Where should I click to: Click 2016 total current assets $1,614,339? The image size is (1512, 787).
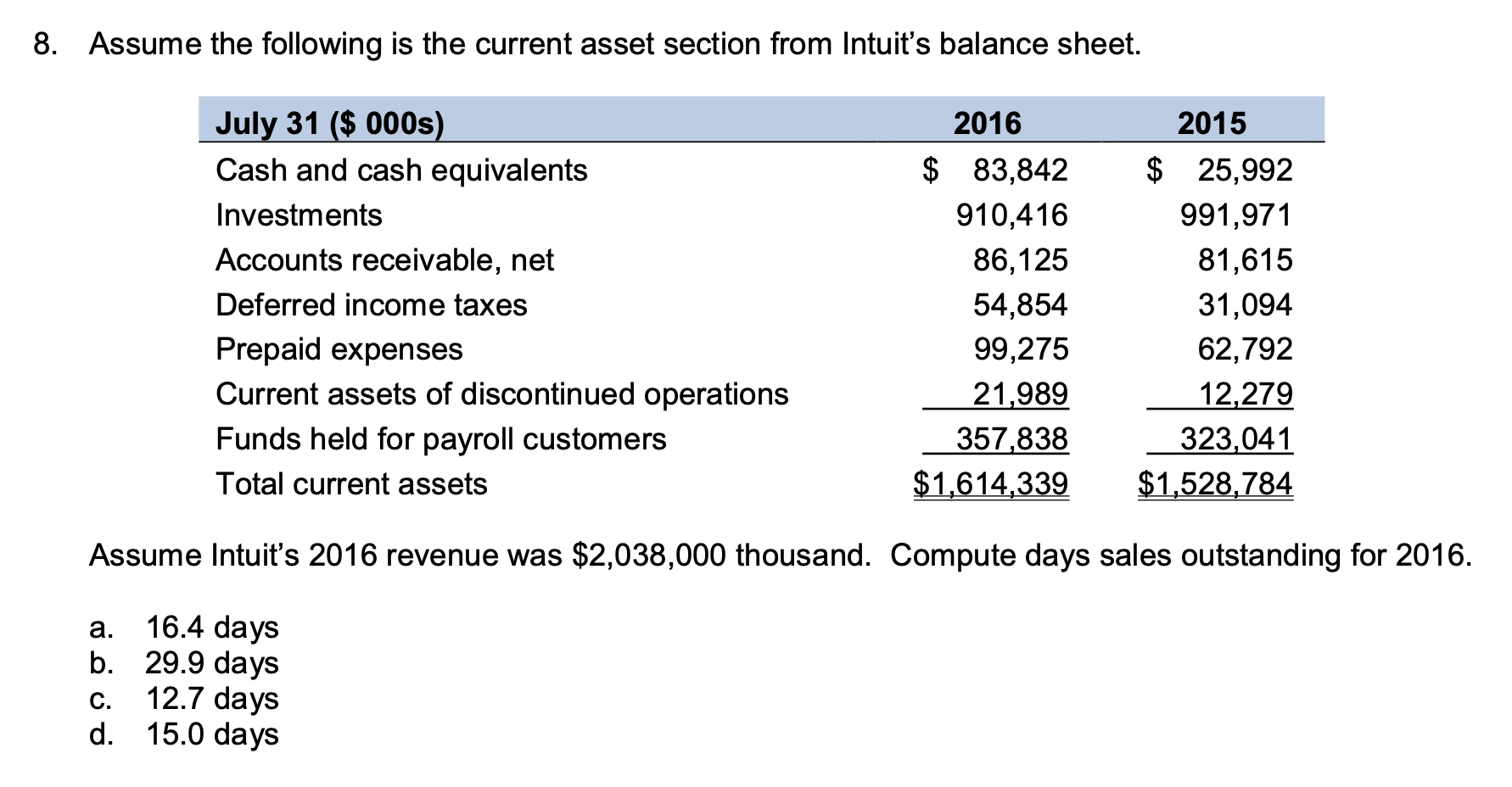tap(991, 484)
